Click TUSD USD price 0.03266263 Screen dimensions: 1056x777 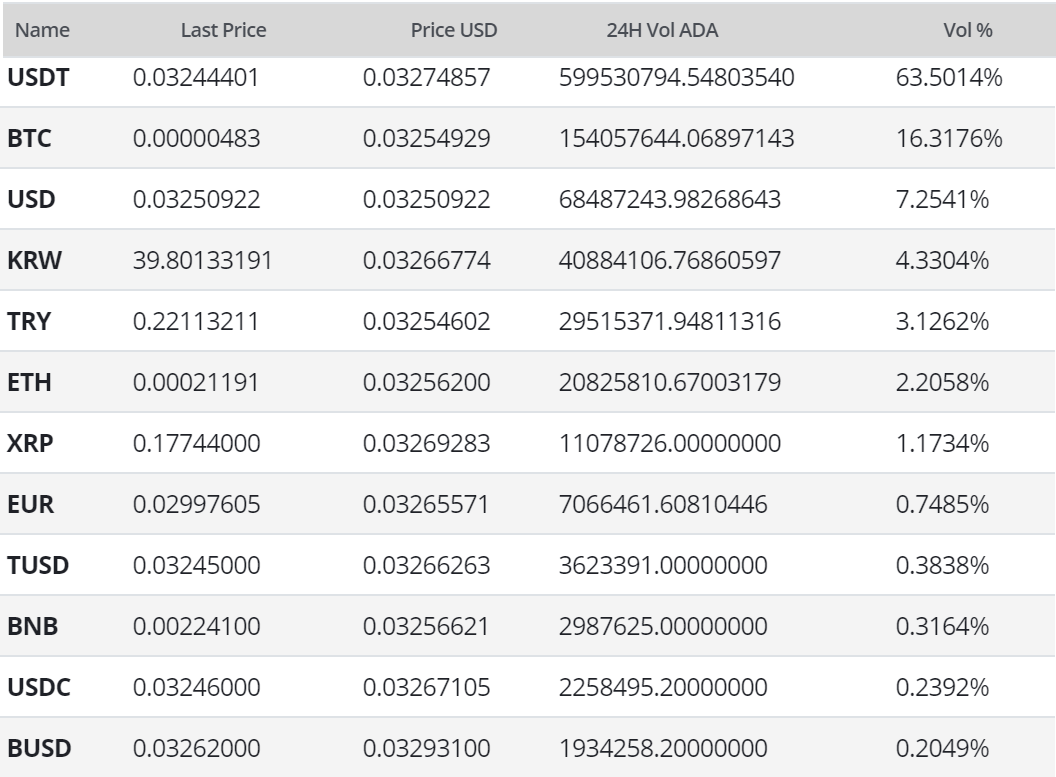tap(426, 565)
